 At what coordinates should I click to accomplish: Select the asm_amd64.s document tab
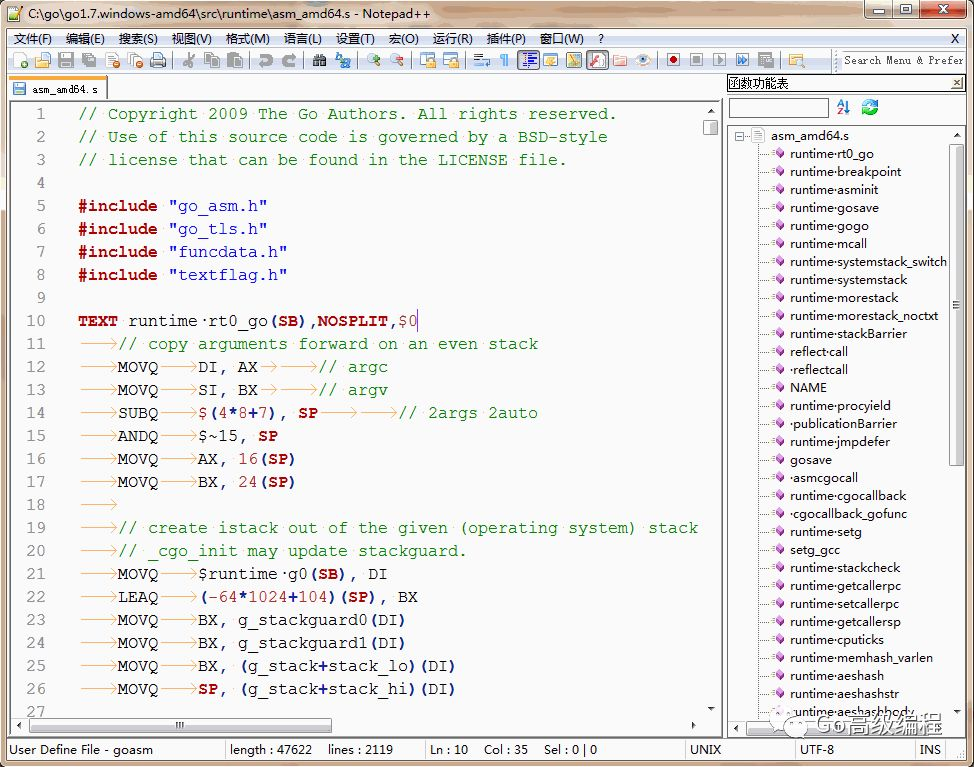click(x=62, y=89)
